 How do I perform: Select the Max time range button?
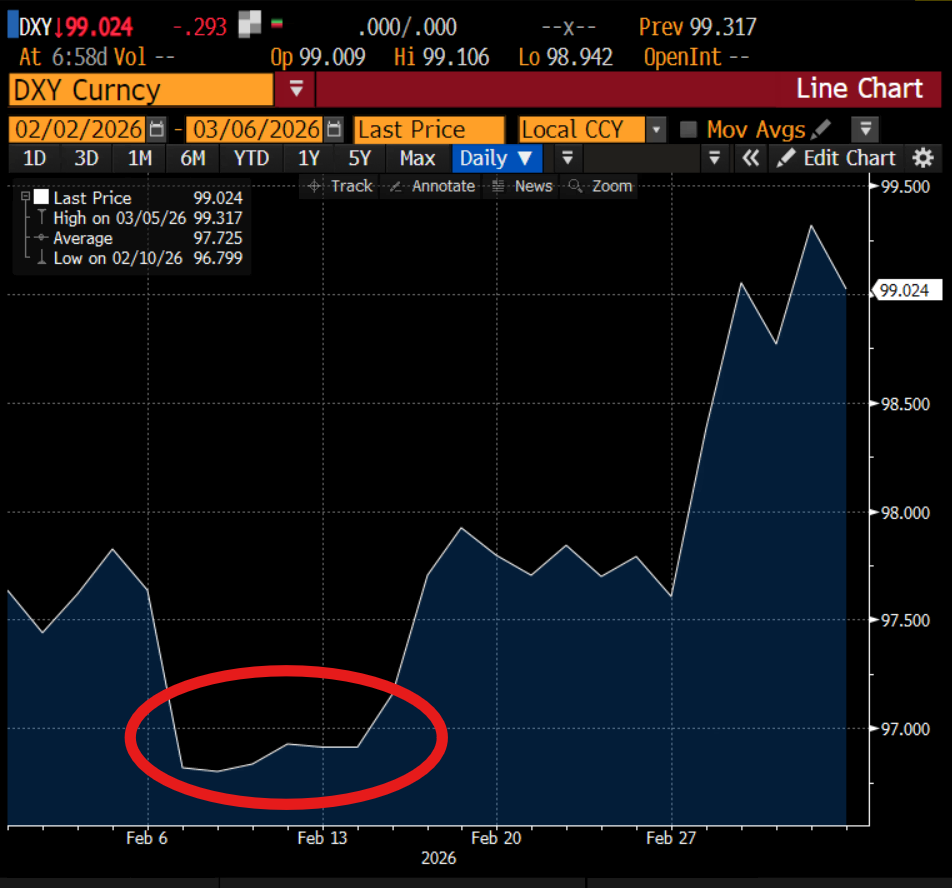click(x=417, y=158)
